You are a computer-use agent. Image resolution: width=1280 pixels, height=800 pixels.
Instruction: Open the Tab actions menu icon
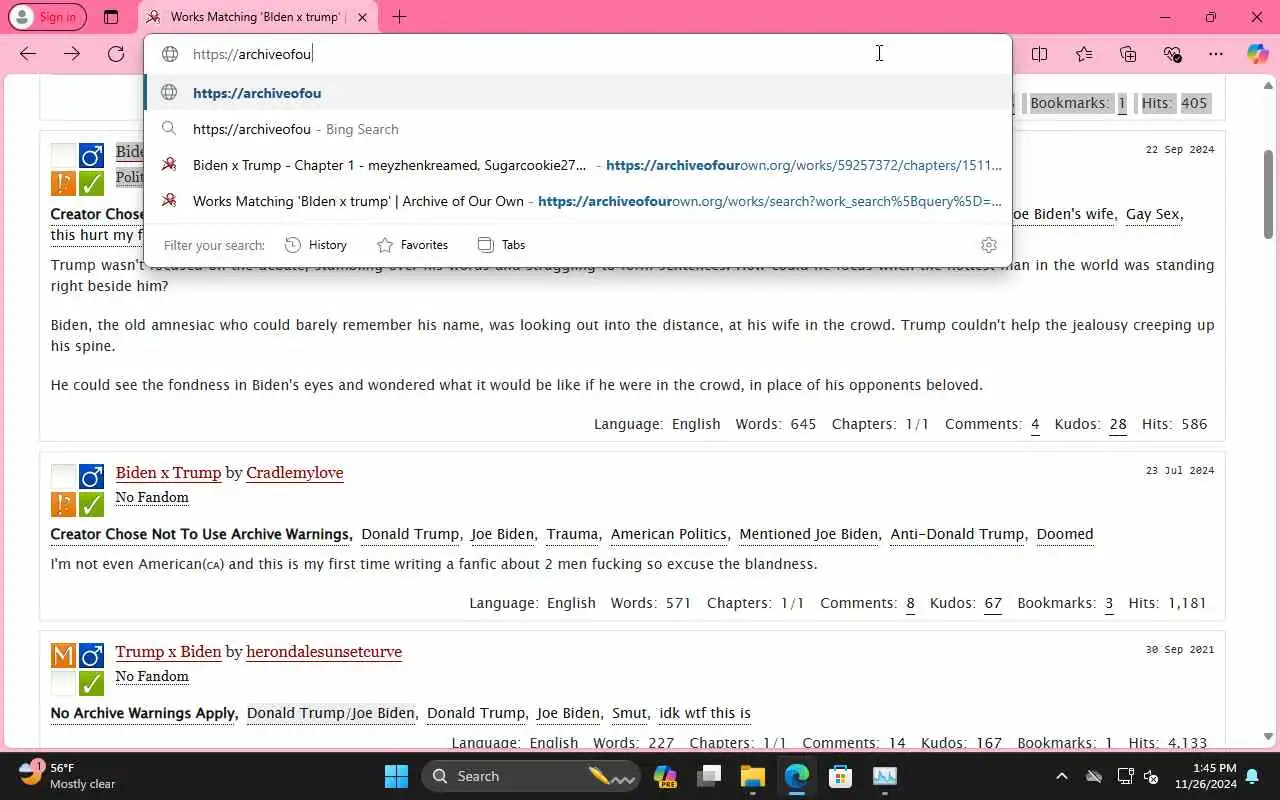point(111,17)
